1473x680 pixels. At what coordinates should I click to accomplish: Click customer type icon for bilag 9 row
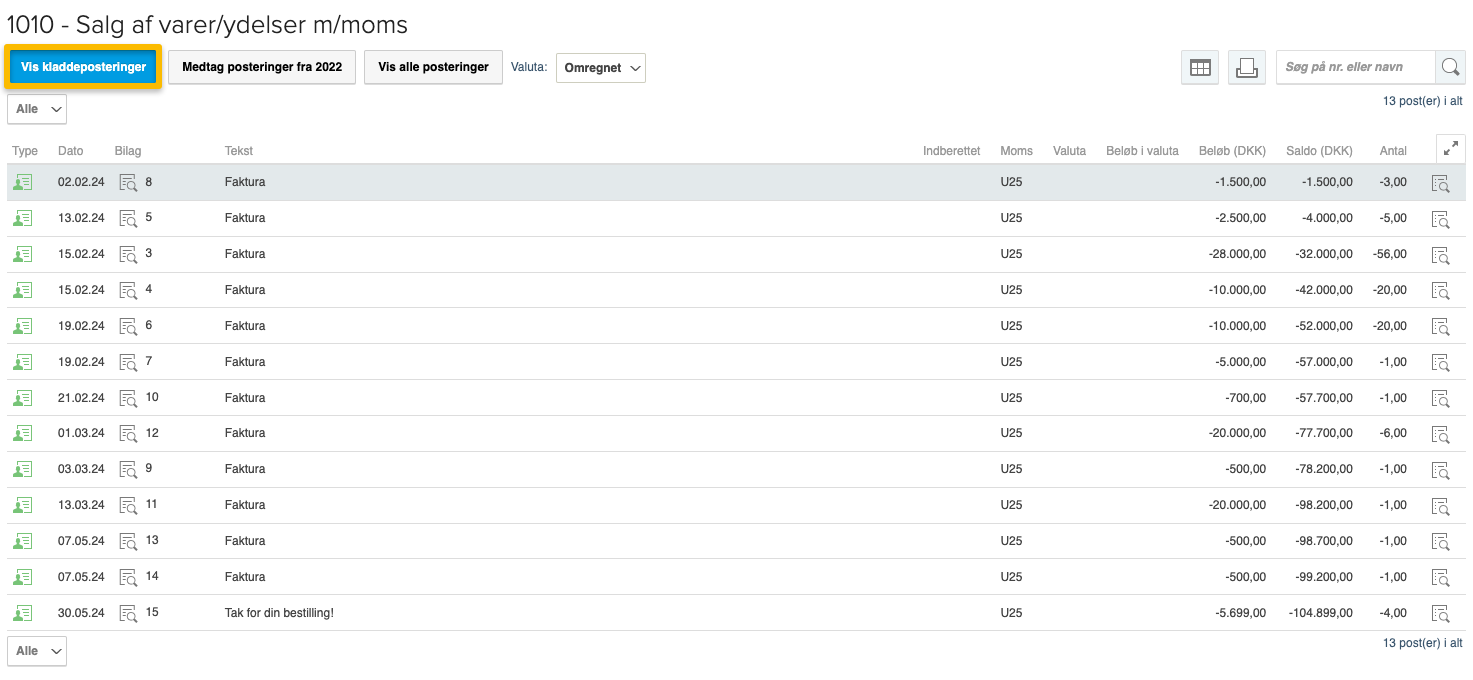pyautogui.click(x=22, y=469)
